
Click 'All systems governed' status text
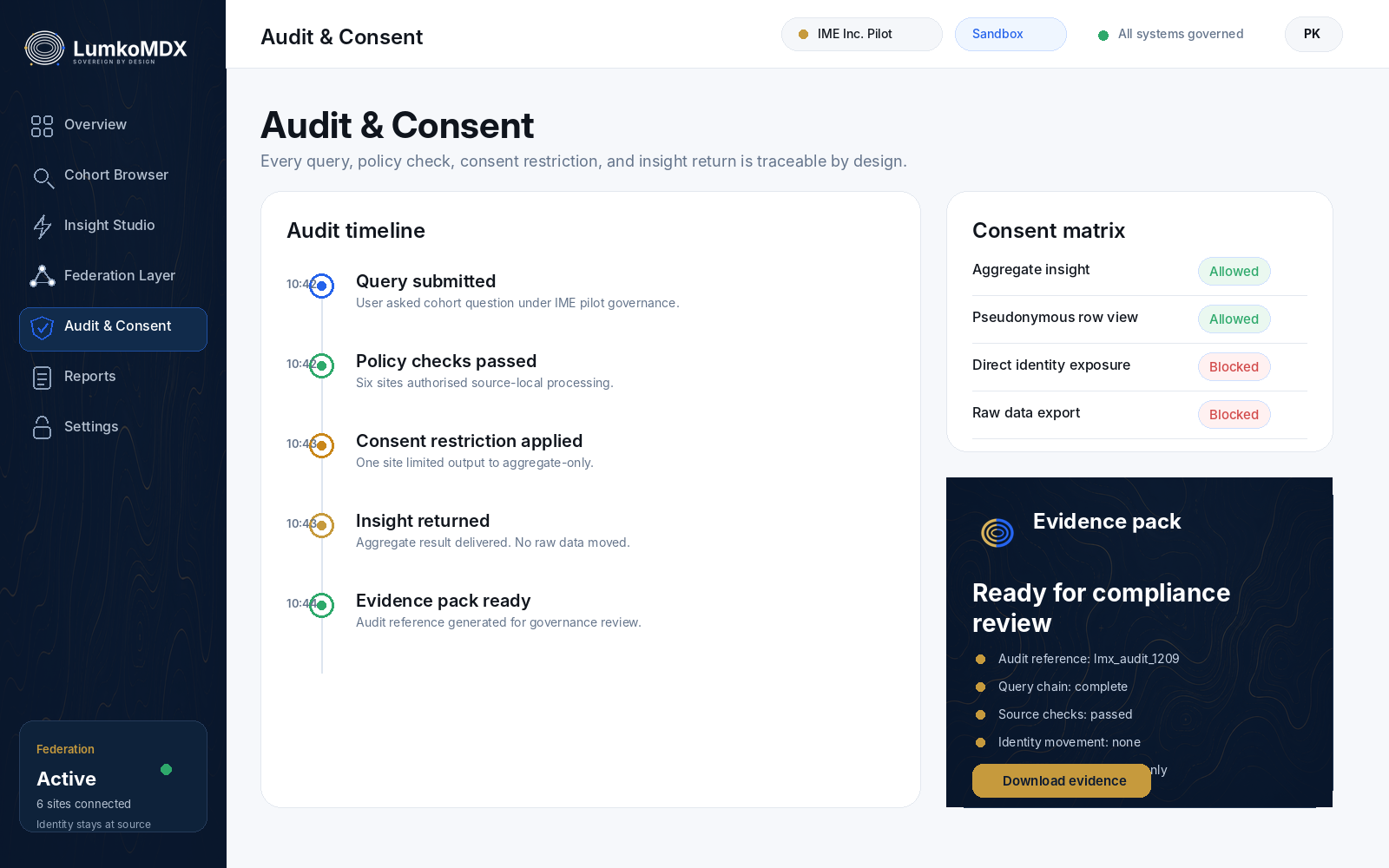[x=1181, y=34]
